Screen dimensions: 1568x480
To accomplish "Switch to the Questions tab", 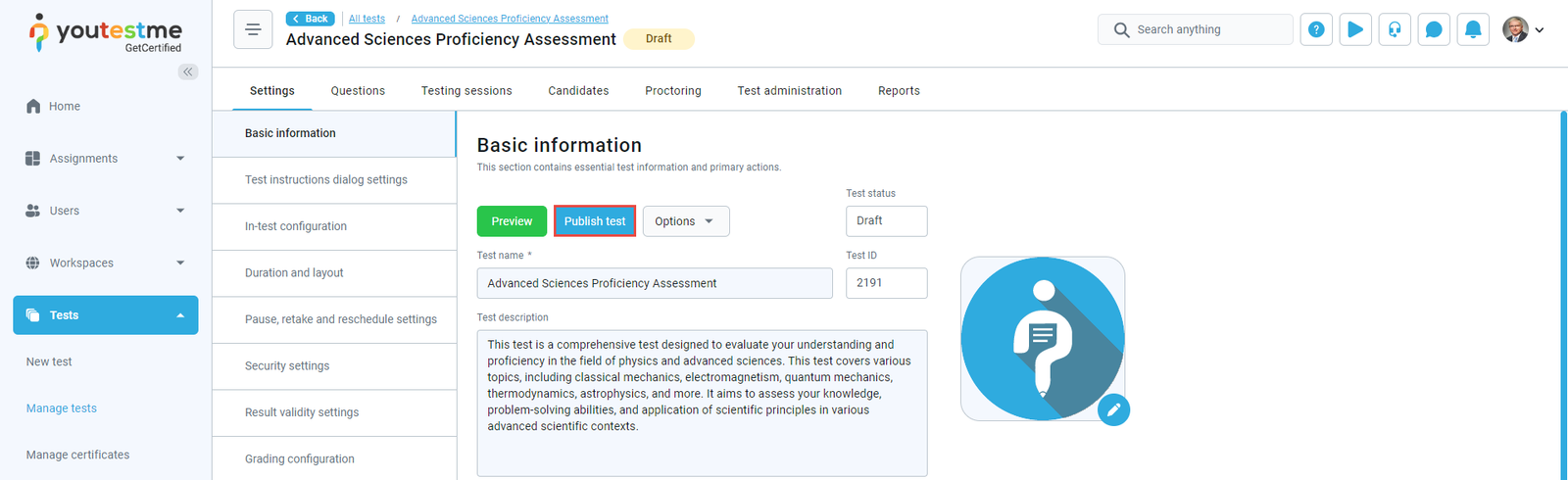I will pos(358,90).
